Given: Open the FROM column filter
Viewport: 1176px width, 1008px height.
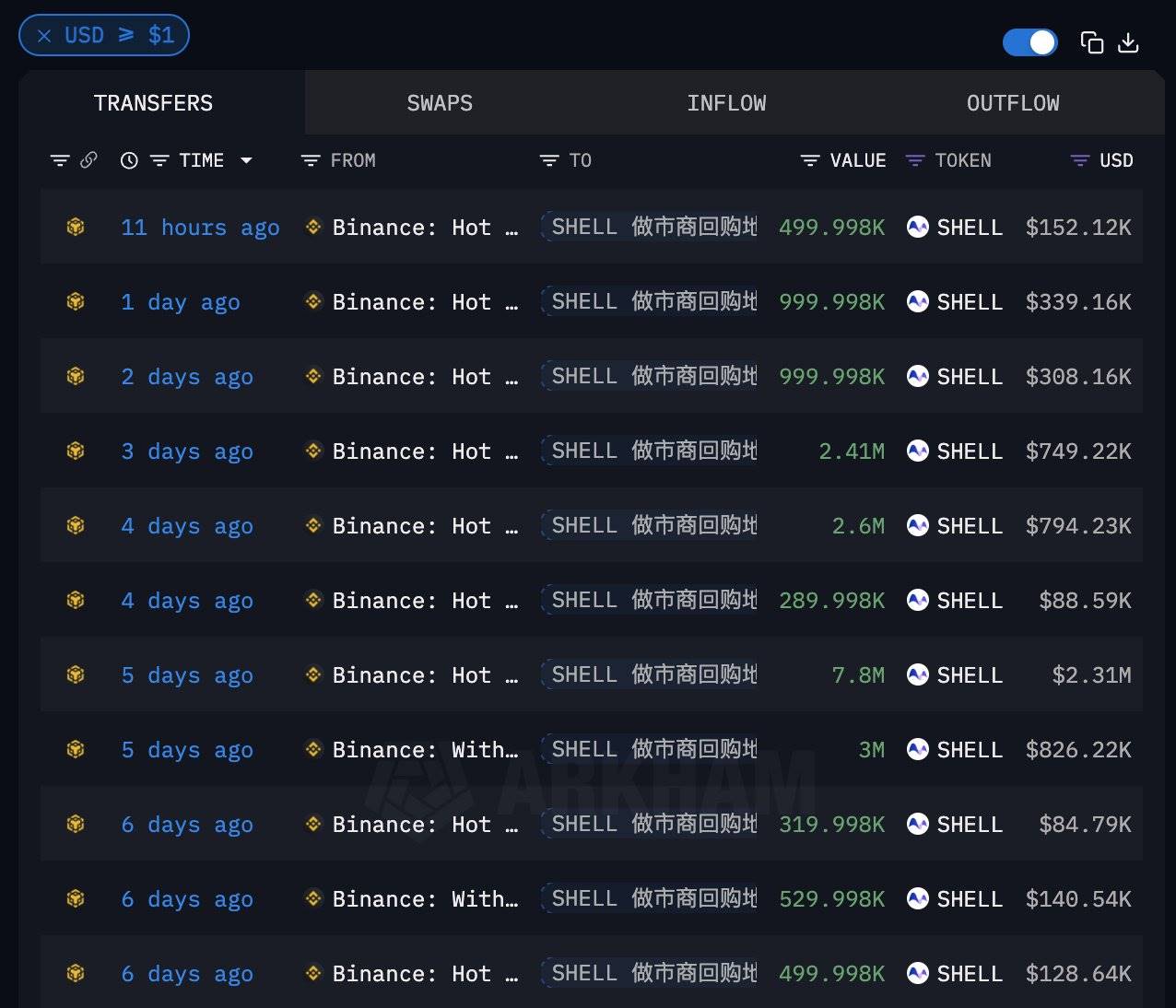Looking at the screenshot, I should pyautogui.click(x=311, y=160).
